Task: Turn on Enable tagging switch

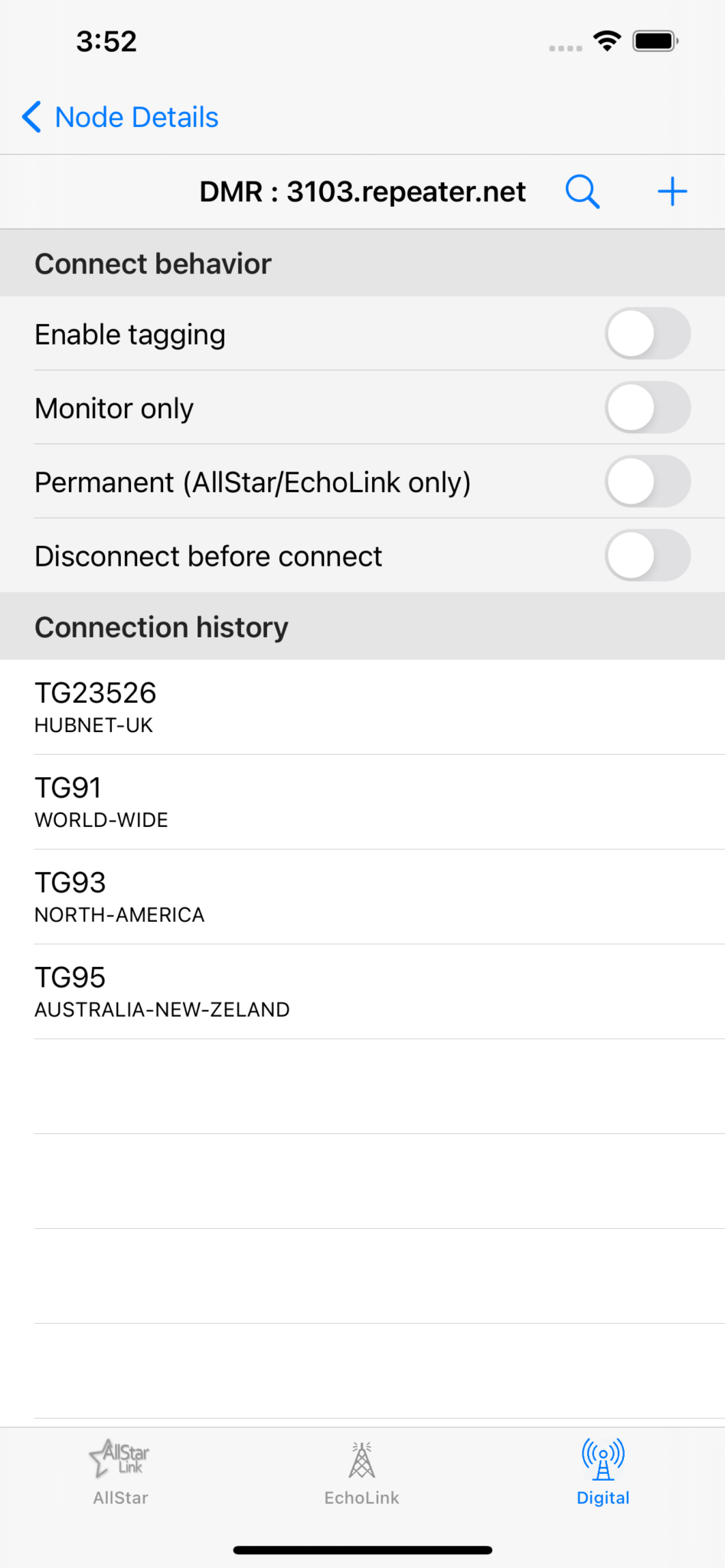Action: 648,334
